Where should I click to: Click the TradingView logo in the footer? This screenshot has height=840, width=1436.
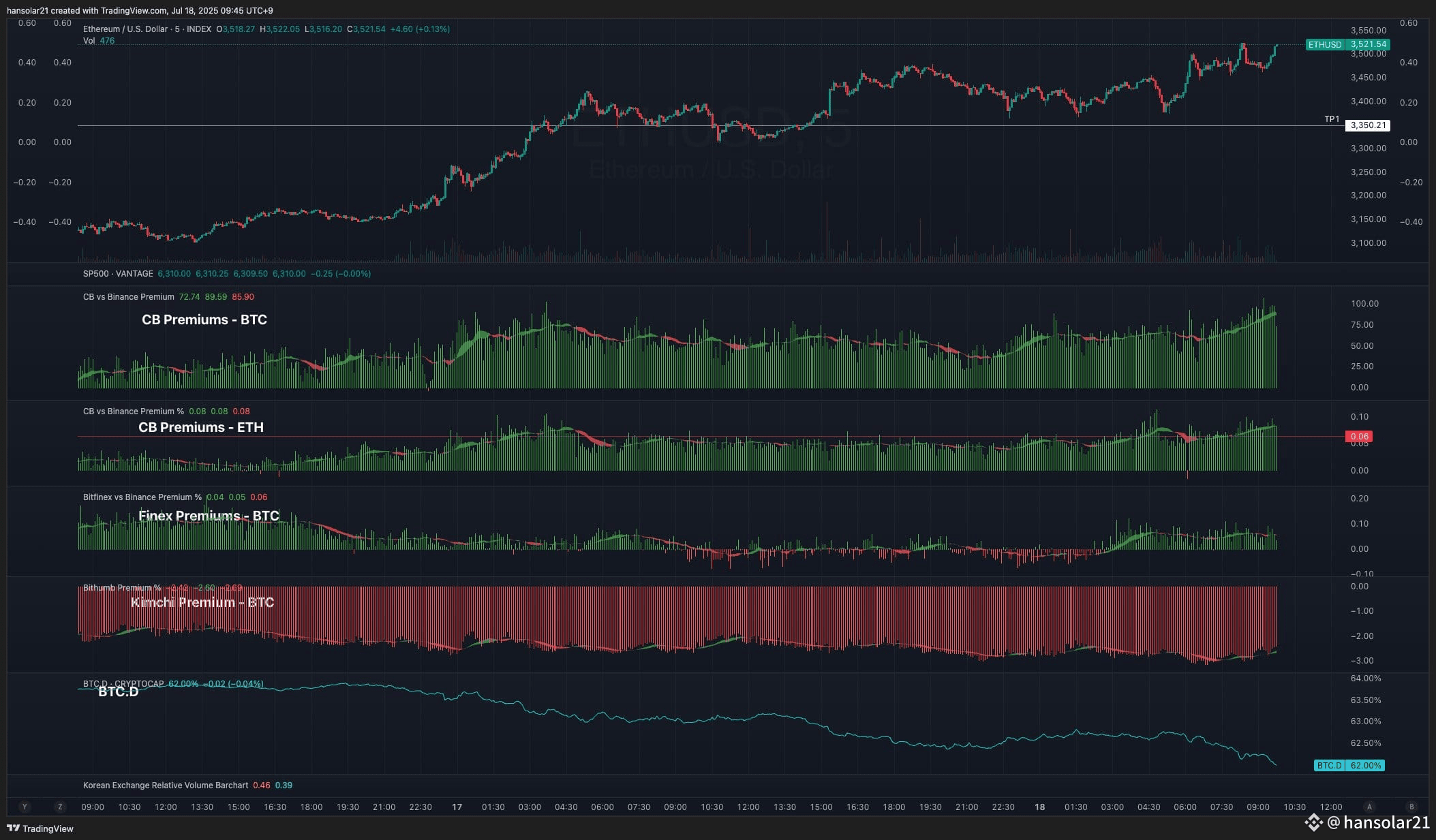[40, 828]
